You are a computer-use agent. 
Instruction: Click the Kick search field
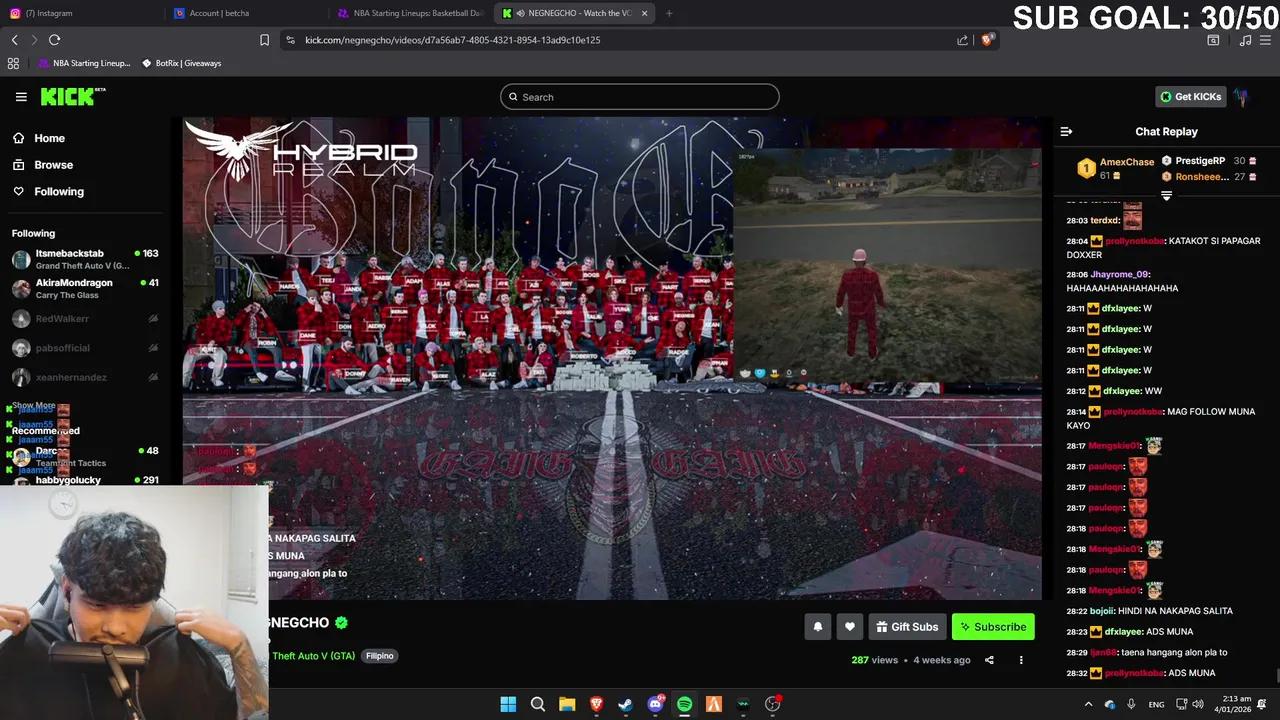[x=640, y=97]
